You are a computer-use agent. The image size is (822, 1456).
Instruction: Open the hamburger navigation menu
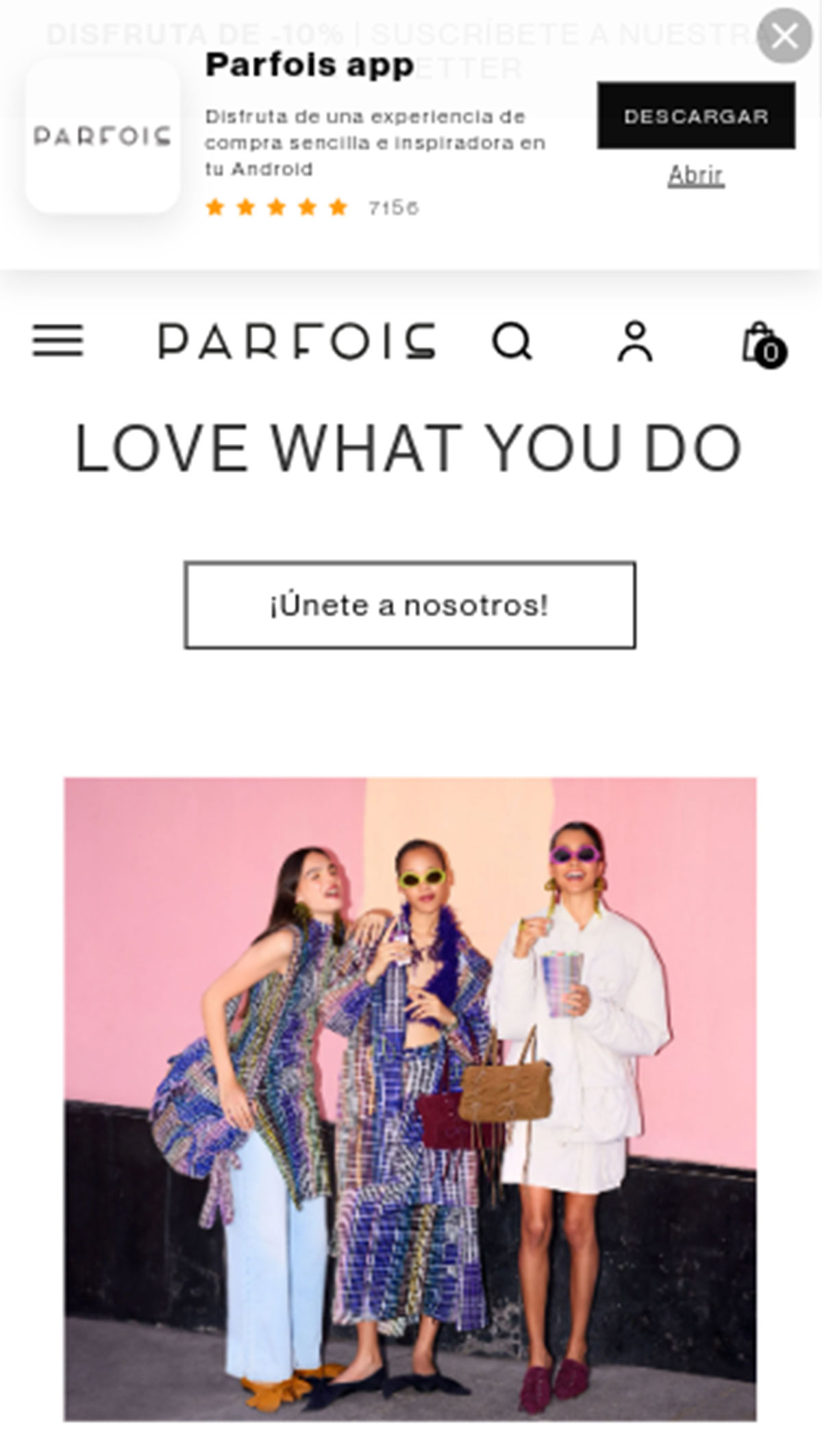pos(58,341)
